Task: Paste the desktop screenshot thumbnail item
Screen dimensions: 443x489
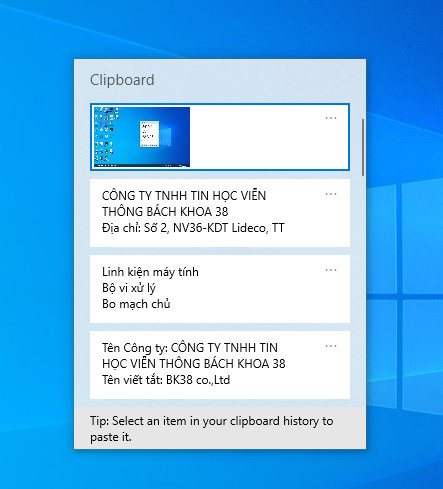Action: pos(220,137)
